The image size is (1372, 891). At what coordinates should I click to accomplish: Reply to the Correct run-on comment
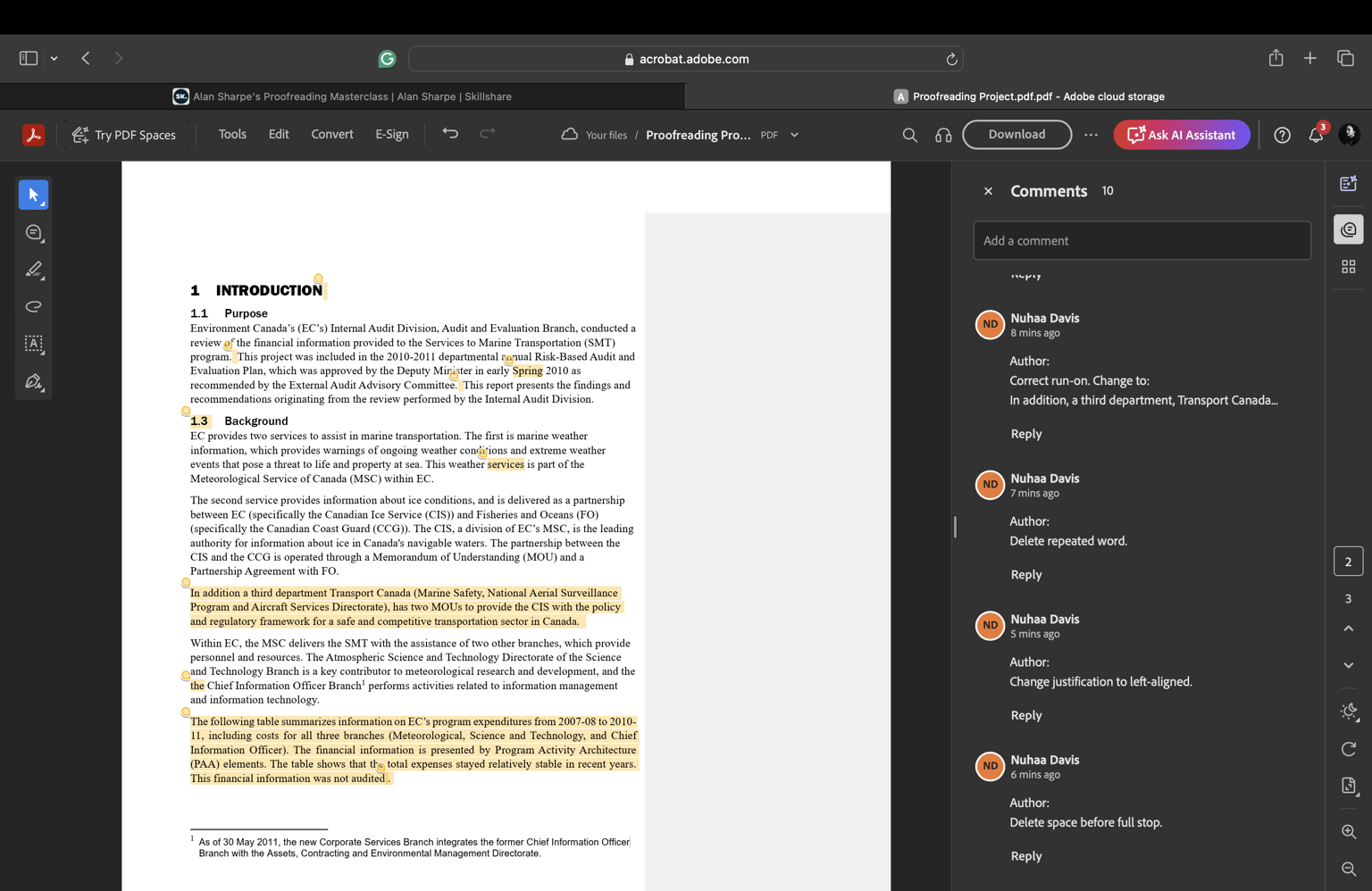coord(1026,434)
